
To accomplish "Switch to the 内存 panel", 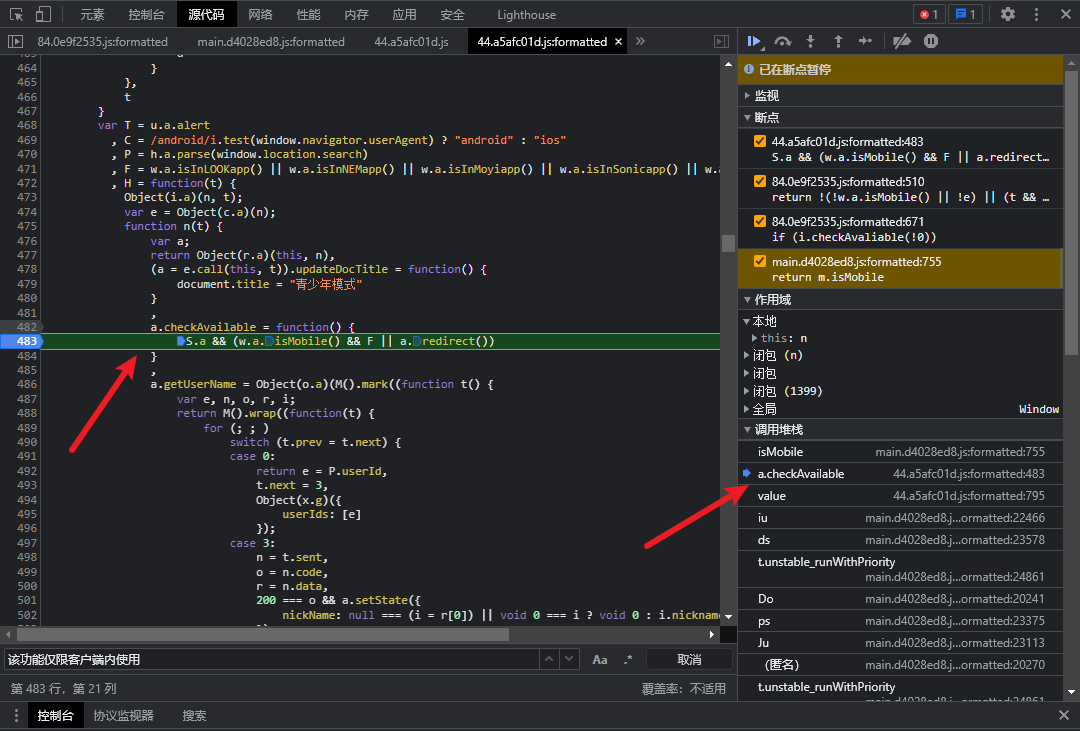I will pyautogui.click(x=357, y=14).
